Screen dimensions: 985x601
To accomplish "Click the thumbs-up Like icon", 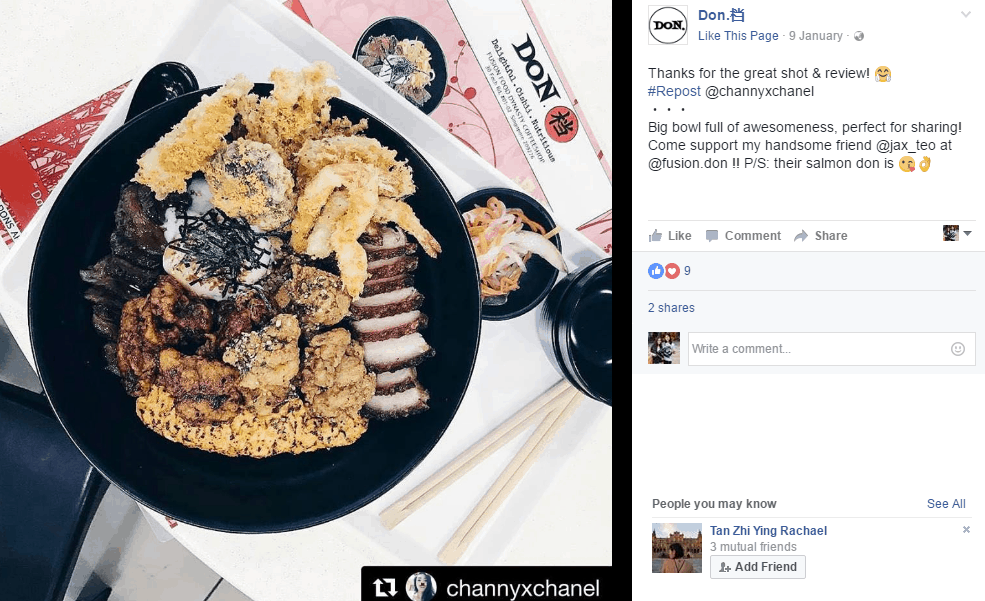I will [655, 236].
